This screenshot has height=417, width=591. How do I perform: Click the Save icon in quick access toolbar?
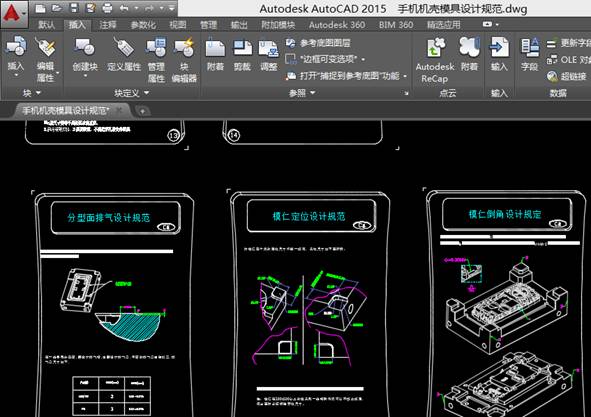[x=74, y=8]
